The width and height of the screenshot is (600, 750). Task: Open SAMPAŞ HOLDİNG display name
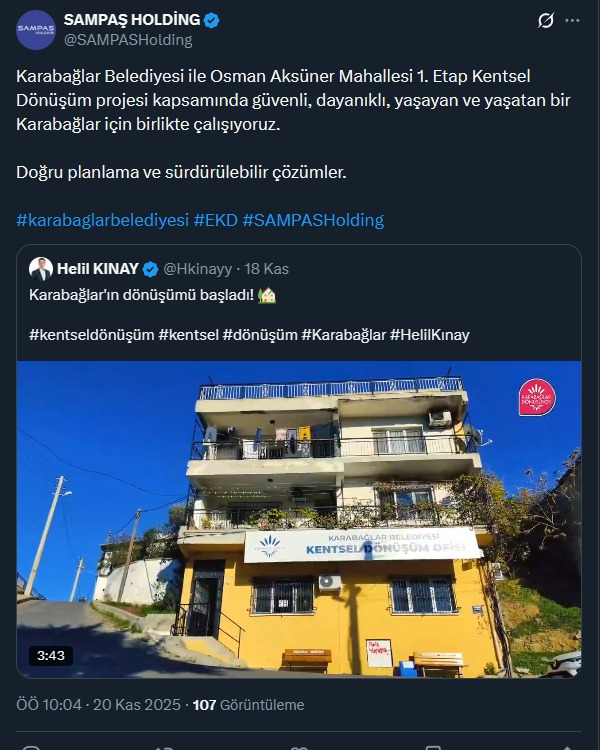click(x=132, y=20)
